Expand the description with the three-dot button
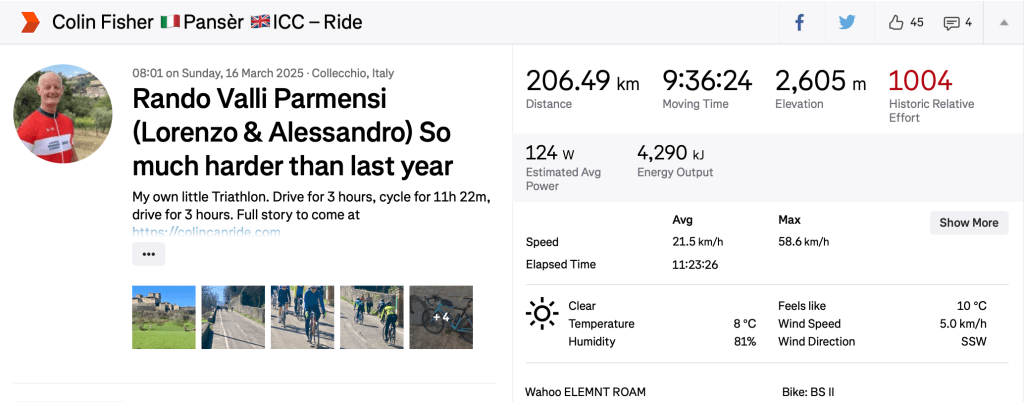 [148, 254]
